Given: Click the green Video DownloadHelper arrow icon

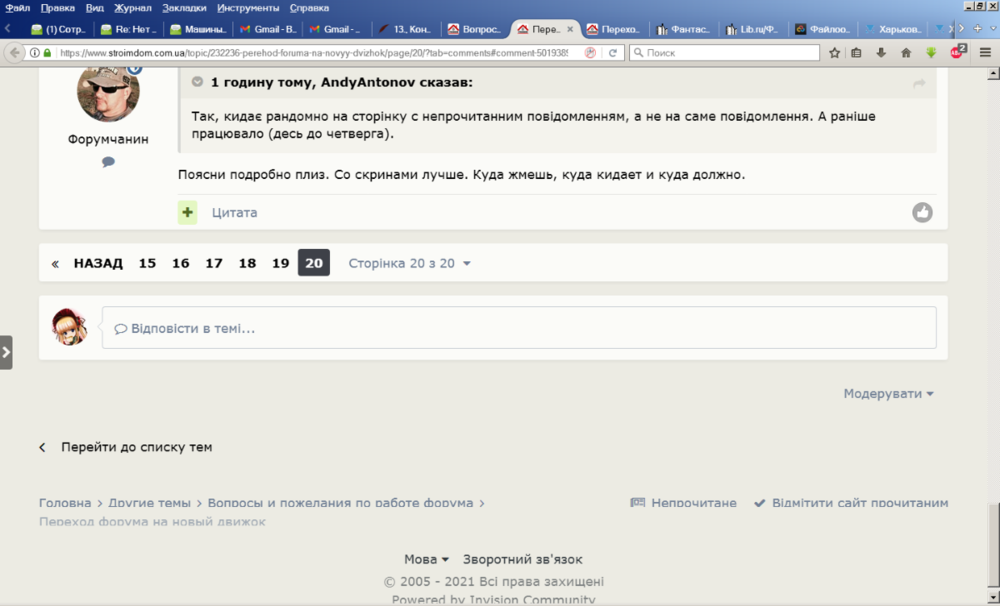Looking at the screenshot, I should point(931,53).
